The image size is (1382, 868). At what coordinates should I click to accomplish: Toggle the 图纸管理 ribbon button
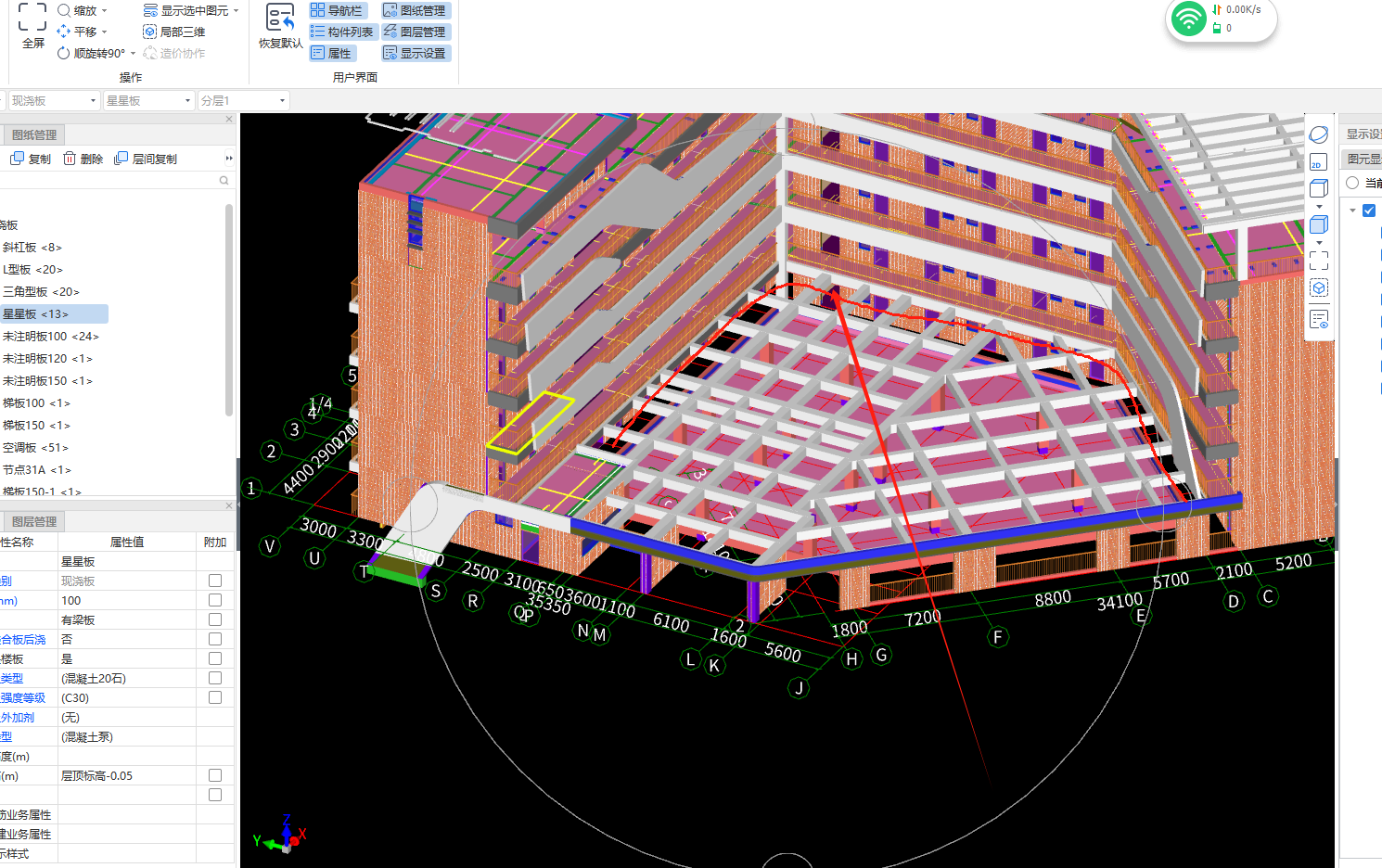[416, 10]
